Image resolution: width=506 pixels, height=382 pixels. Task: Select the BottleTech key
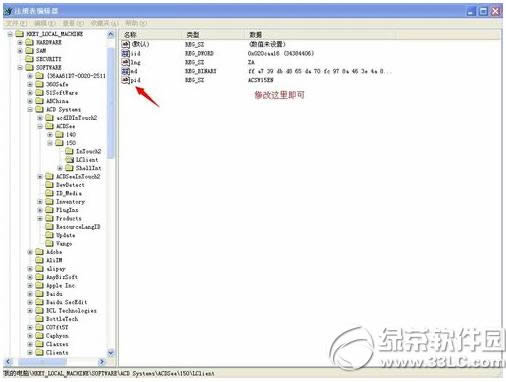click(62, 319)
